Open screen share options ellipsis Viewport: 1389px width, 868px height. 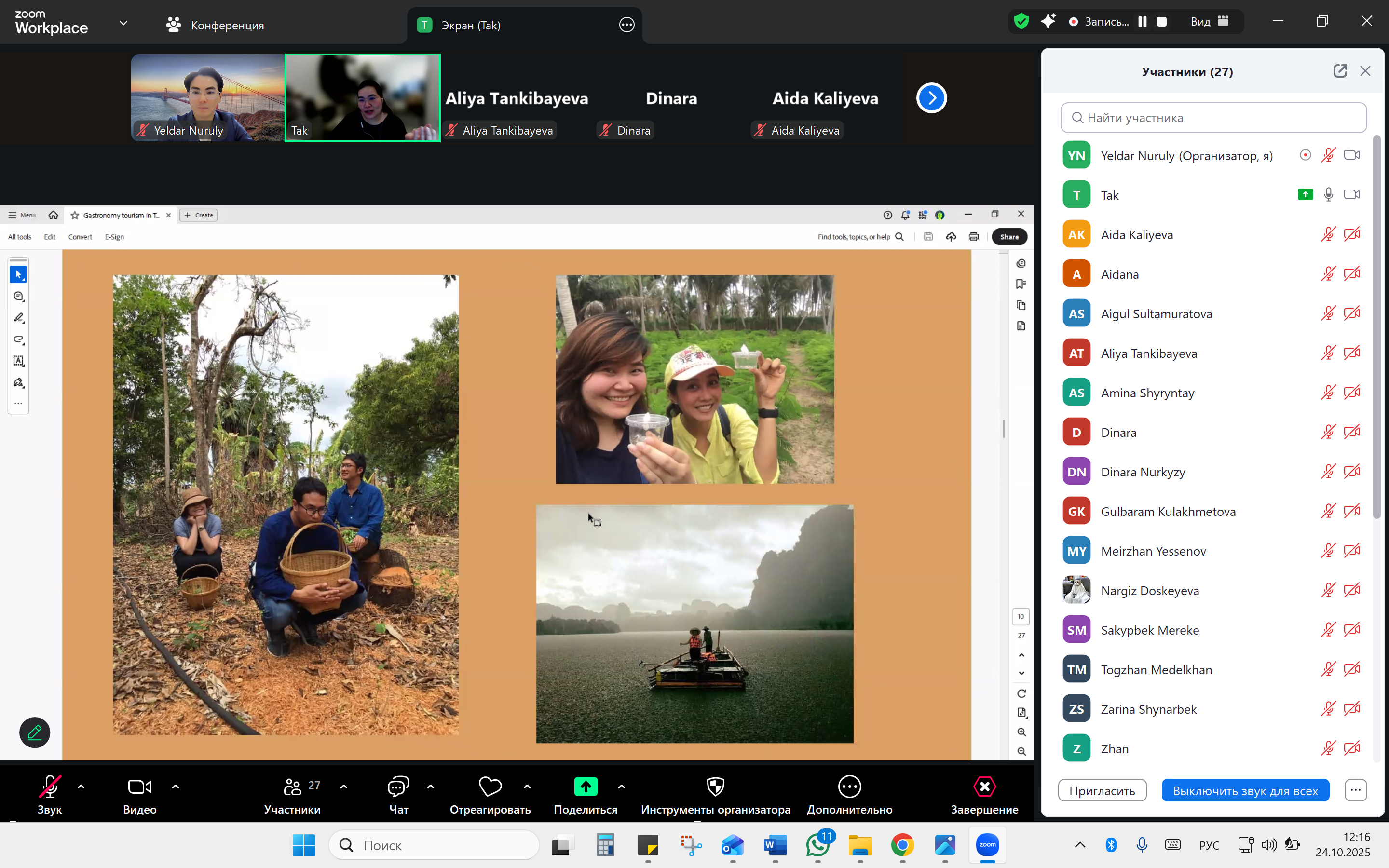coord(627,25)
